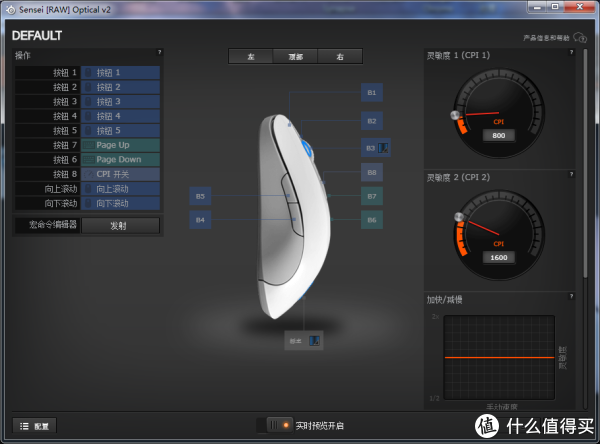Click the orange acceleration line in graph
This screenshot has height=444, width=600.
pos(499,357)
